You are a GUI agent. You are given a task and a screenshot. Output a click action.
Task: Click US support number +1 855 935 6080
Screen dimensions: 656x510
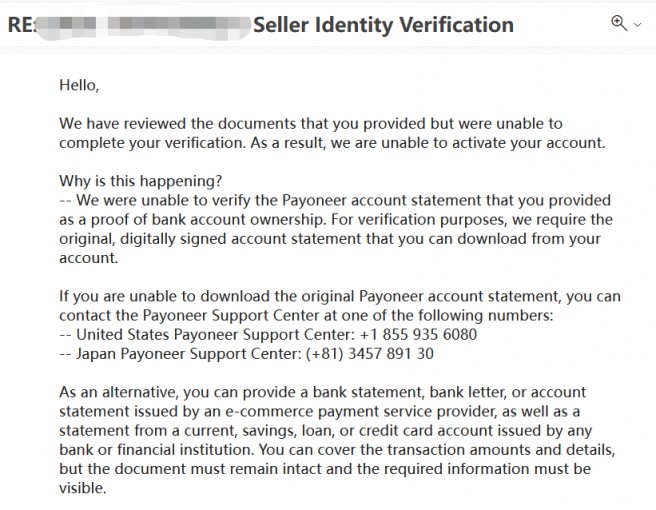coord(418,335)
